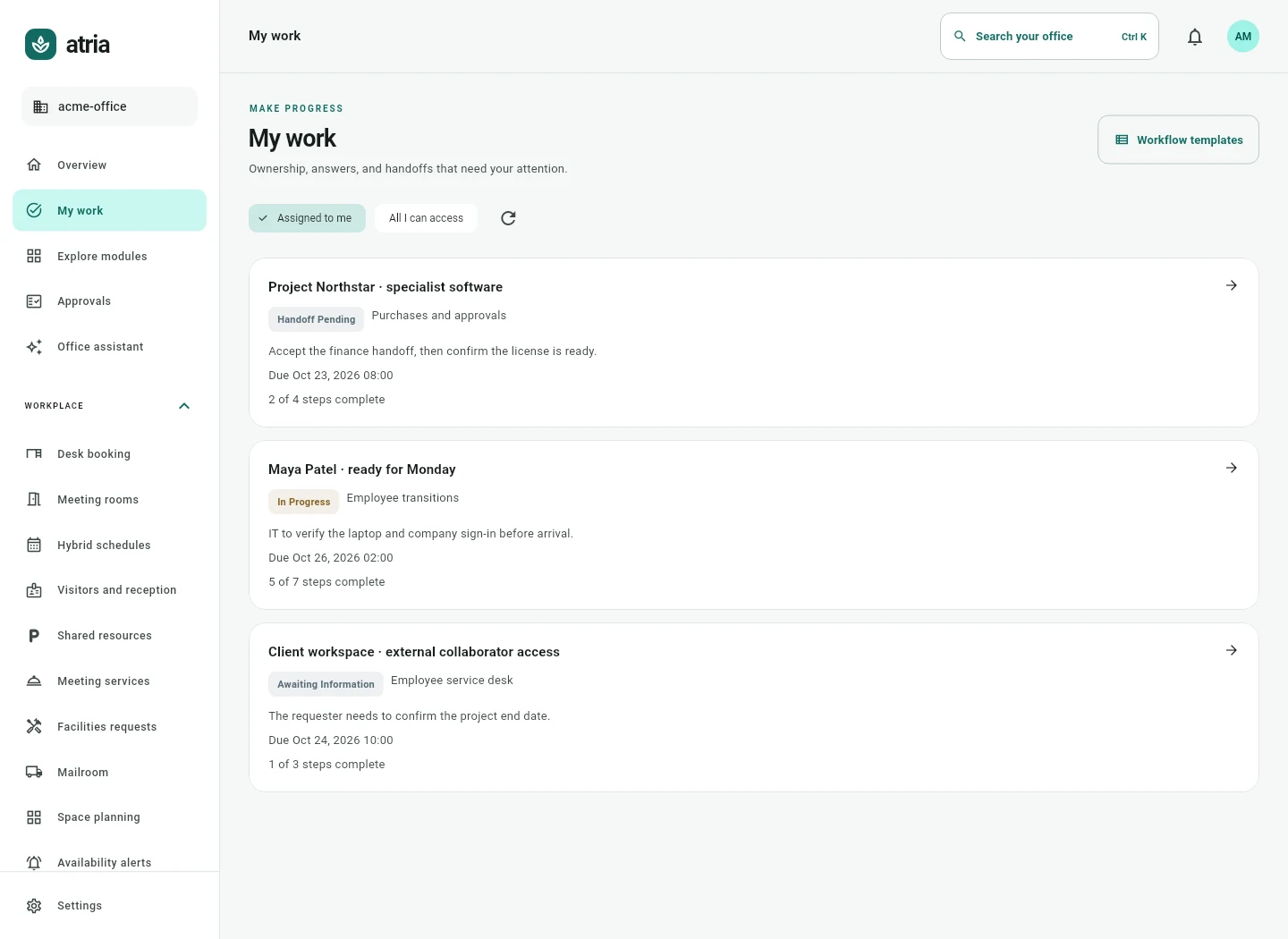The image size is (1288, 939).
Task: Click the Meeting services cloche icon
Action: click(34, 681)
